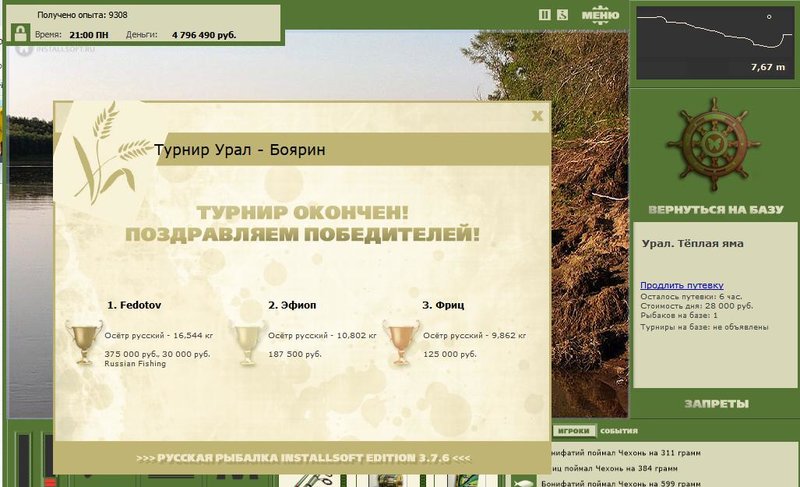
Task: Click the pause icon near МЕНЮ
Action: coord(544,15)
